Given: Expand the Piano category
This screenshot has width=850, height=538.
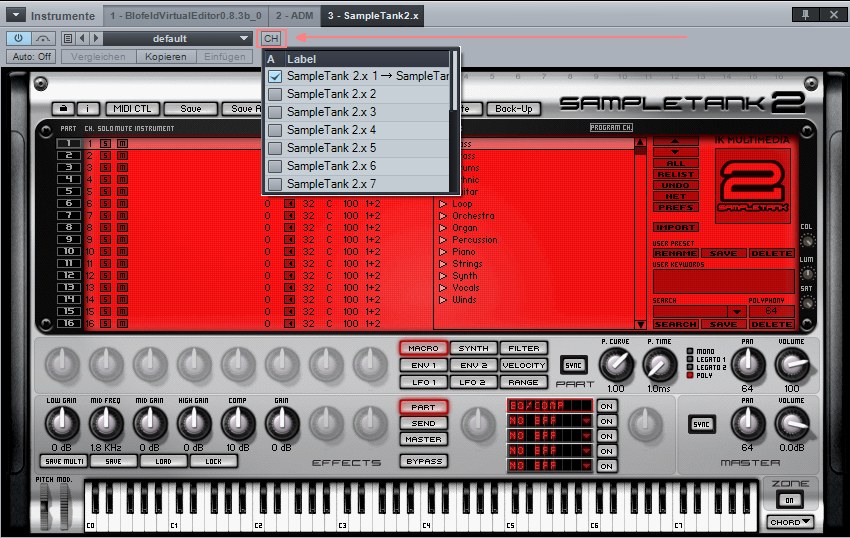Looking at the screenshot, I should tap(443, 252).
